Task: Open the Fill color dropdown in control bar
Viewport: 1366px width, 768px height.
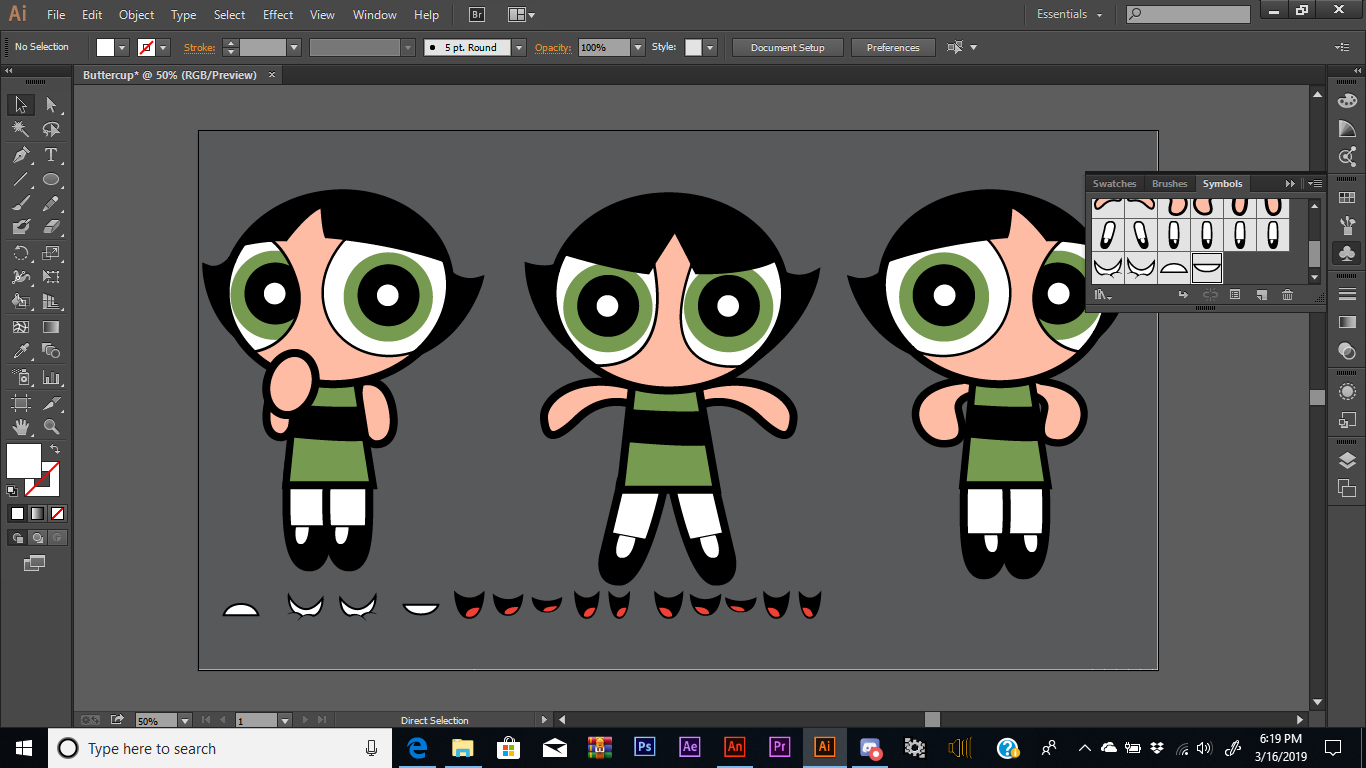Action: click(123, 47)
